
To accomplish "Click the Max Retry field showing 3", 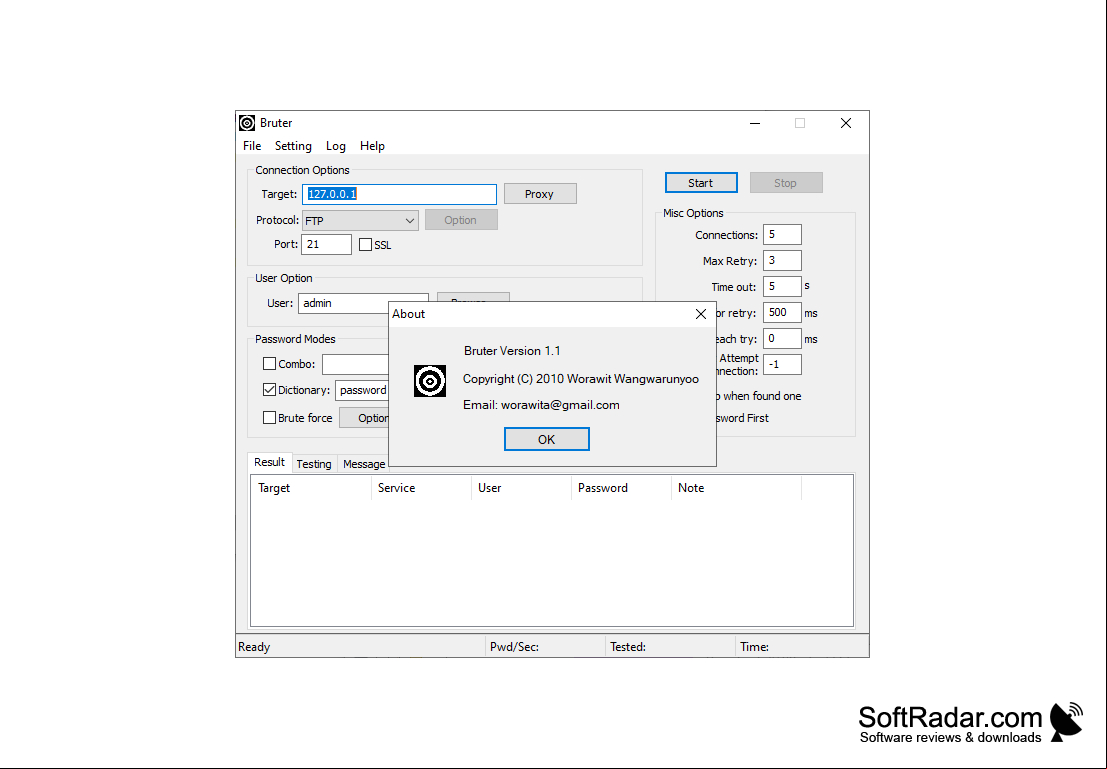I will (x=782, y=261).
